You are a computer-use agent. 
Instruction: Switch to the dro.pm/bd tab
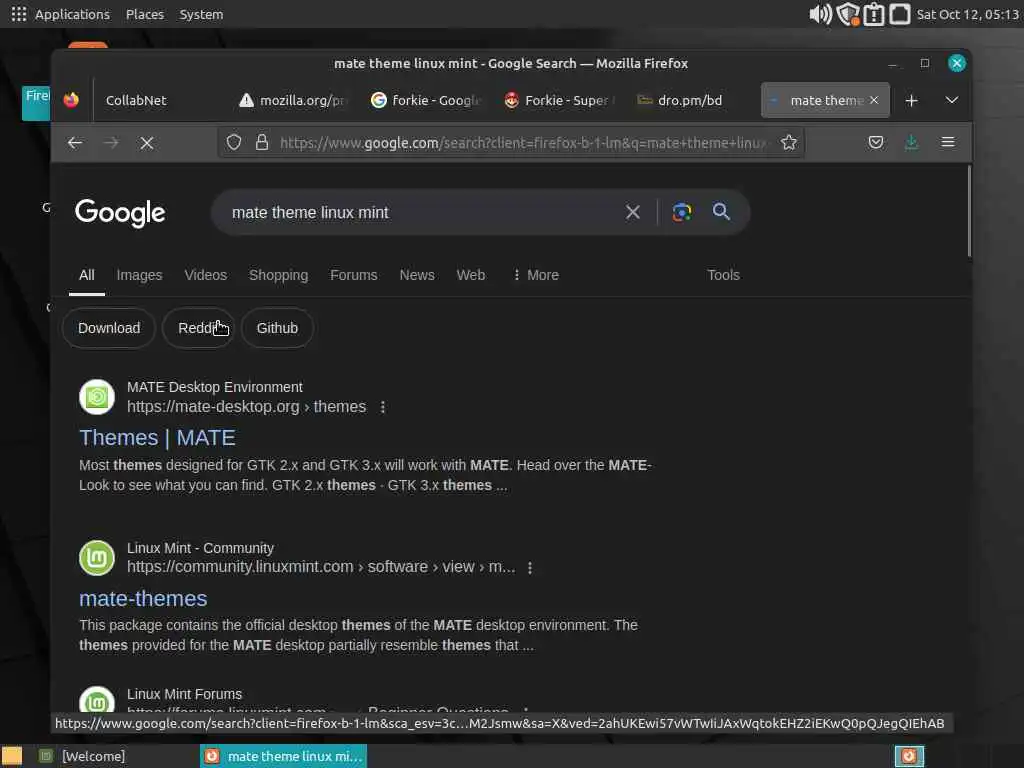(x=693, y=101)
